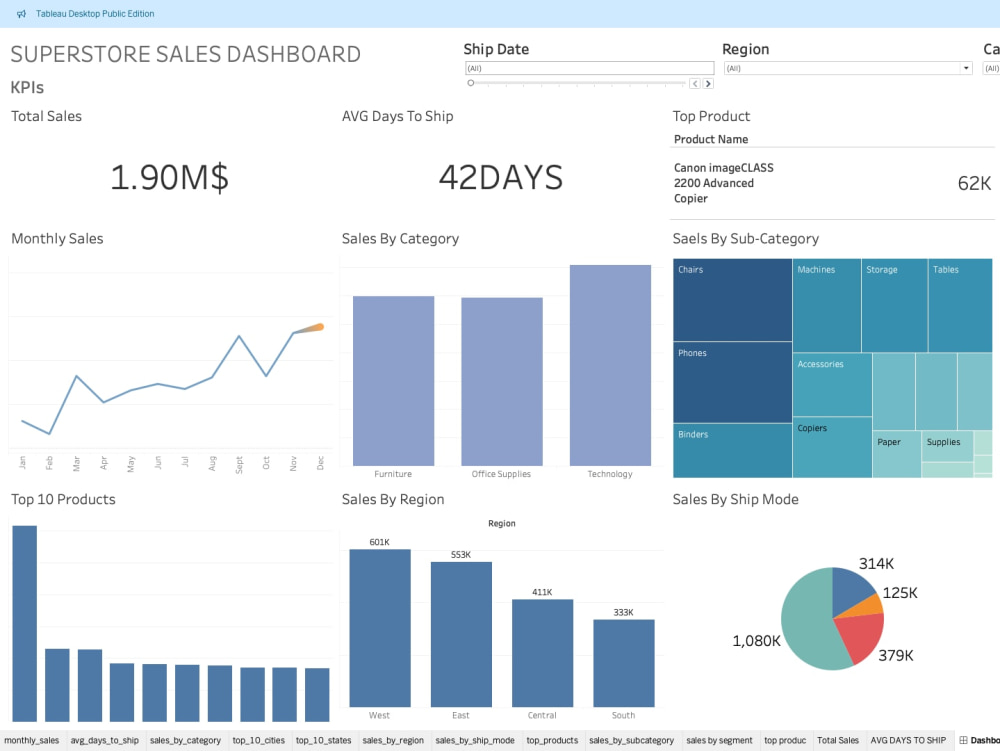Screen dimensions: 1000x751
Task: Switch to the top_products tab
Action: 552,740
